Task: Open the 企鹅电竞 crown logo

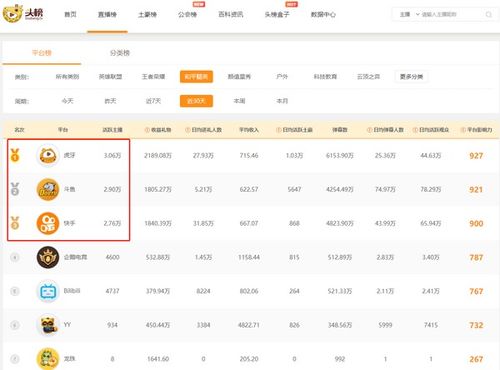Action: pos(48,257)
